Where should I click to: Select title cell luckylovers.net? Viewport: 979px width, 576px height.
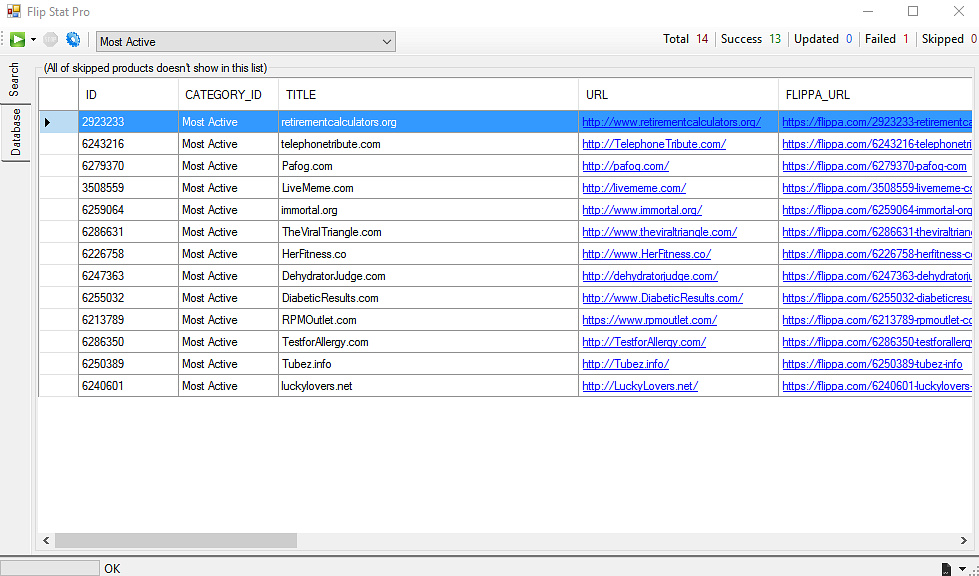tap(428, 386)
